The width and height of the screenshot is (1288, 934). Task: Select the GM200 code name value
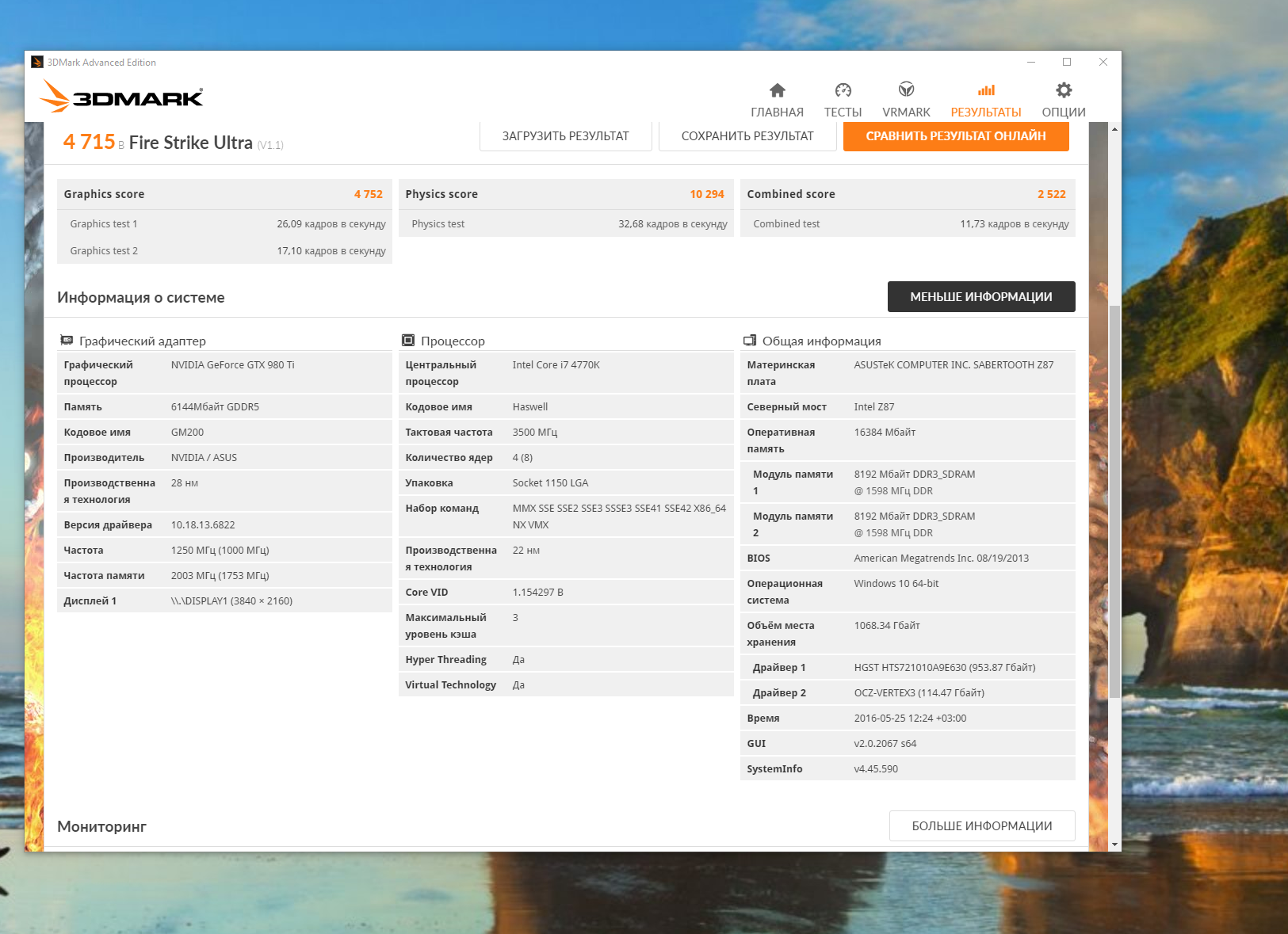[188, 433]
